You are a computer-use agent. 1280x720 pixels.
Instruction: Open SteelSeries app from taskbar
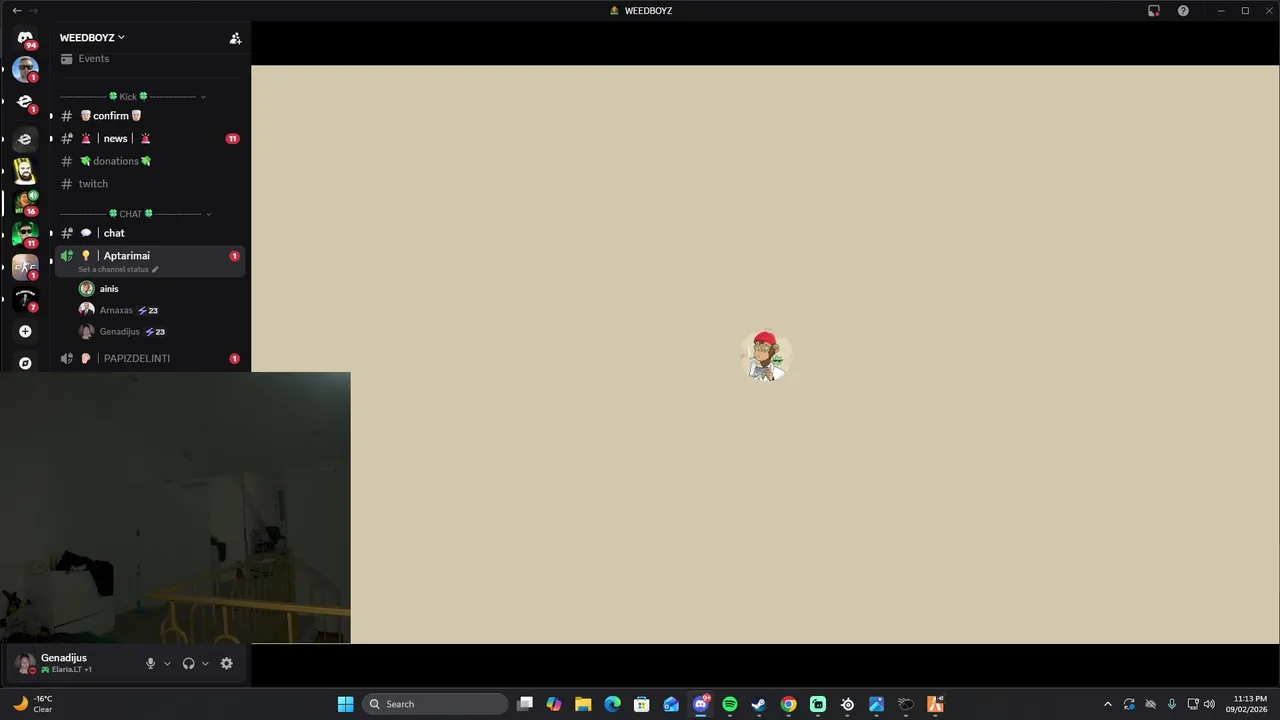tap(847, 704)
